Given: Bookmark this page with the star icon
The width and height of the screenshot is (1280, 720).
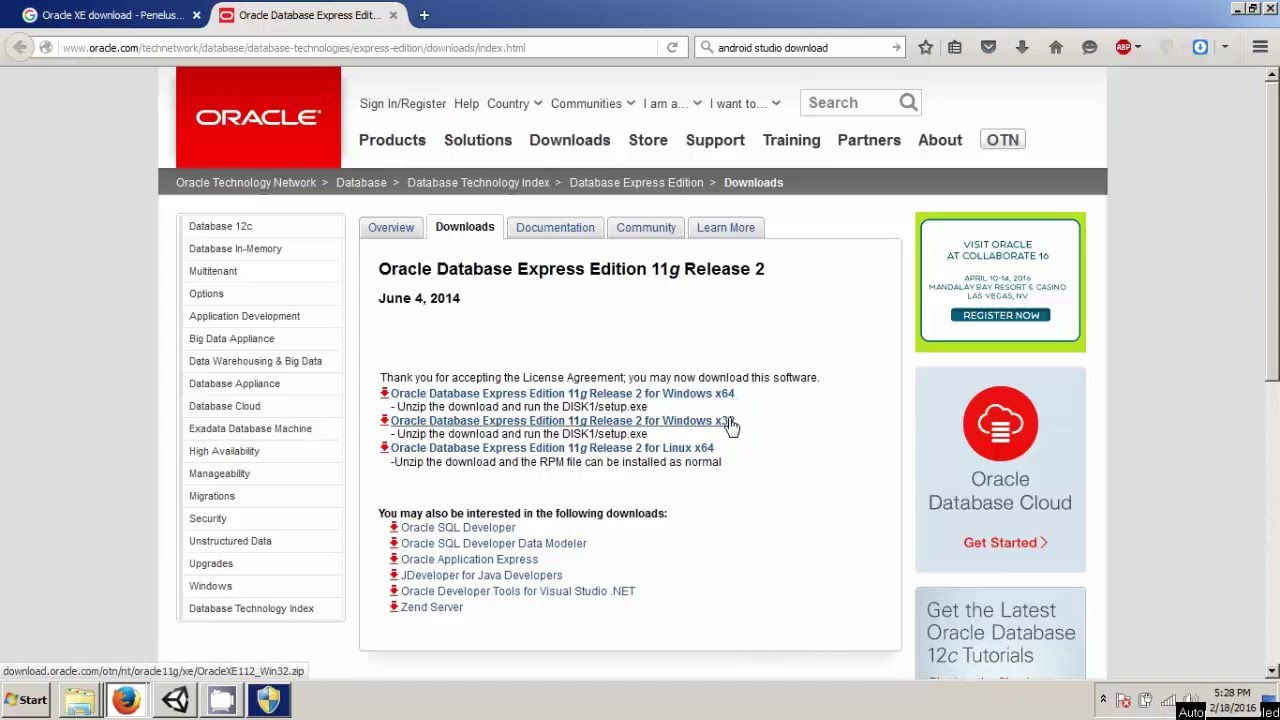Looking at the screenshot, I should click(926, 47).
